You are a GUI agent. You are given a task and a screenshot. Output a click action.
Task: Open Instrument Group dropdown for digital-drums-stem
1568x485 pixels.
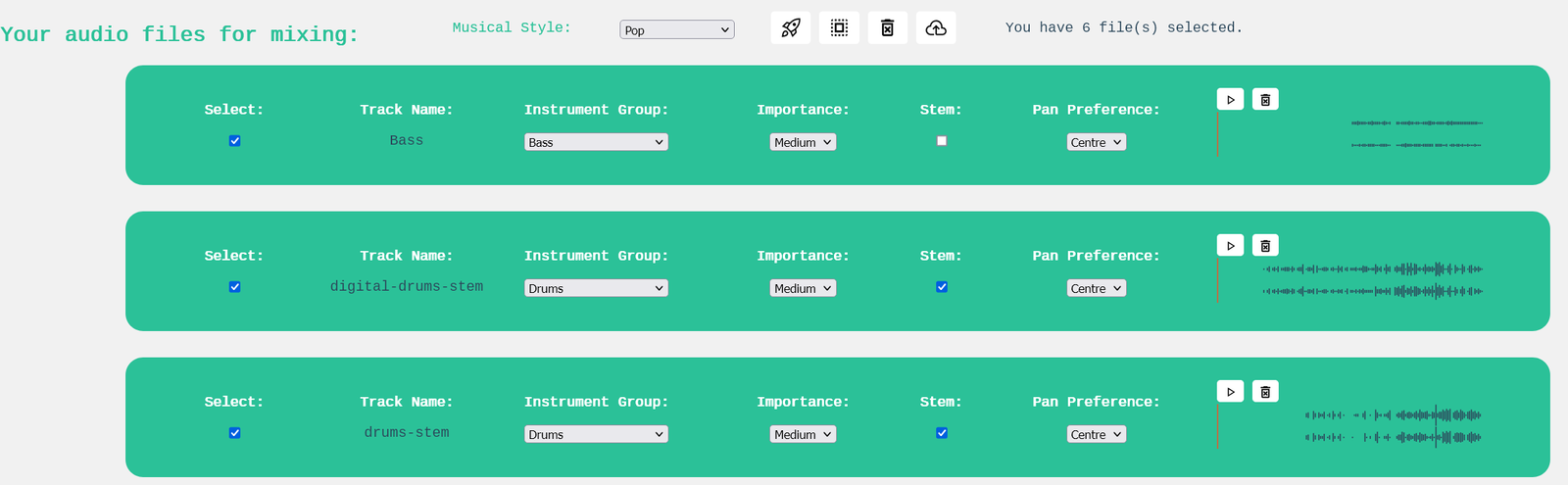[x=596, y=288]
